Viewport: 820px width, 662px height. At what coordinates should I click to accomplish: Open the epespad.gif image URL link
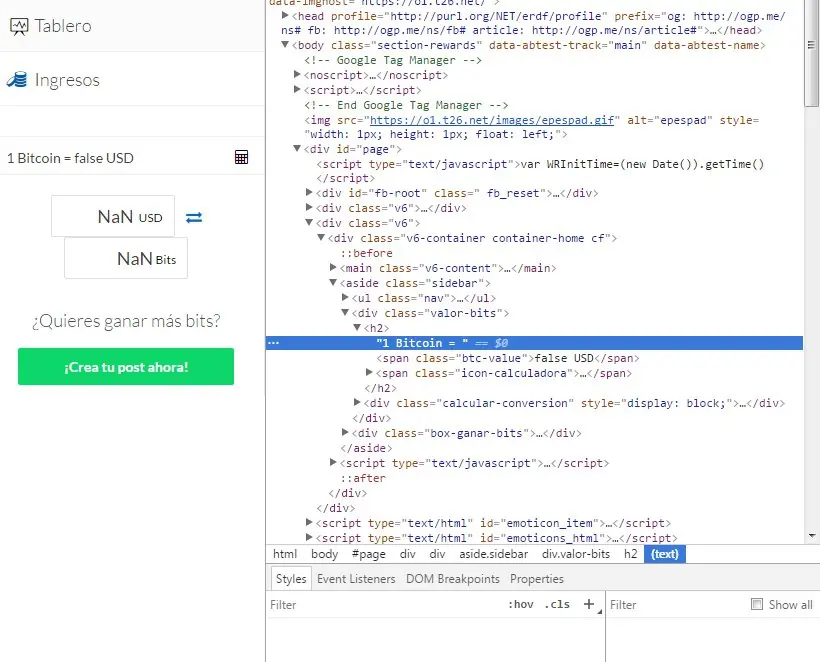click(492, 120)
